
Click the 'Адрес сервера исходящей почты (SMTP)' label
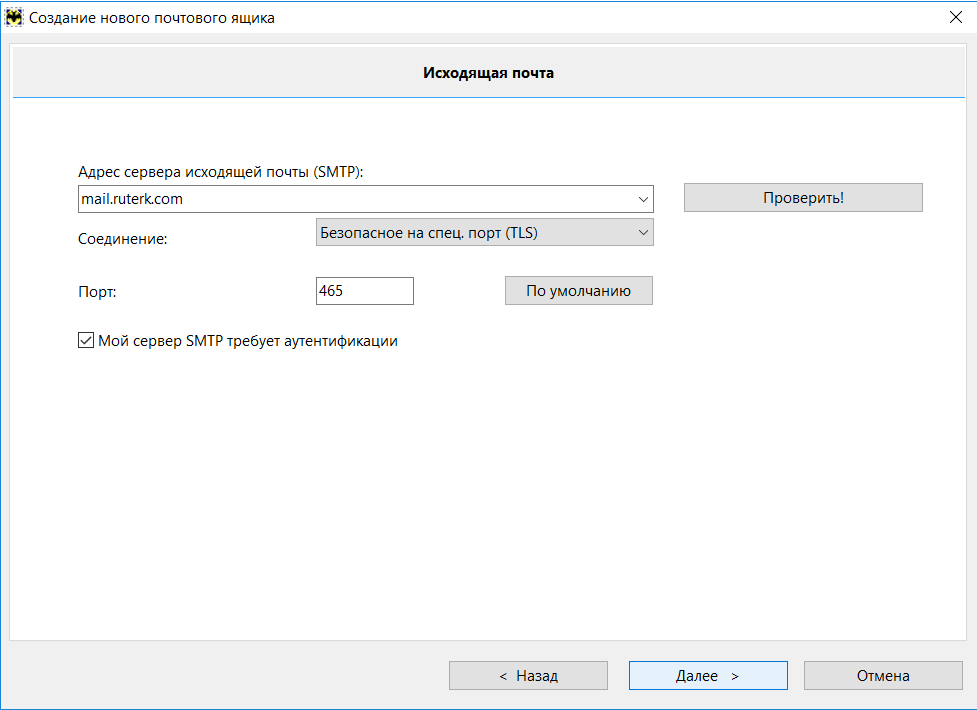click(220, 172)
